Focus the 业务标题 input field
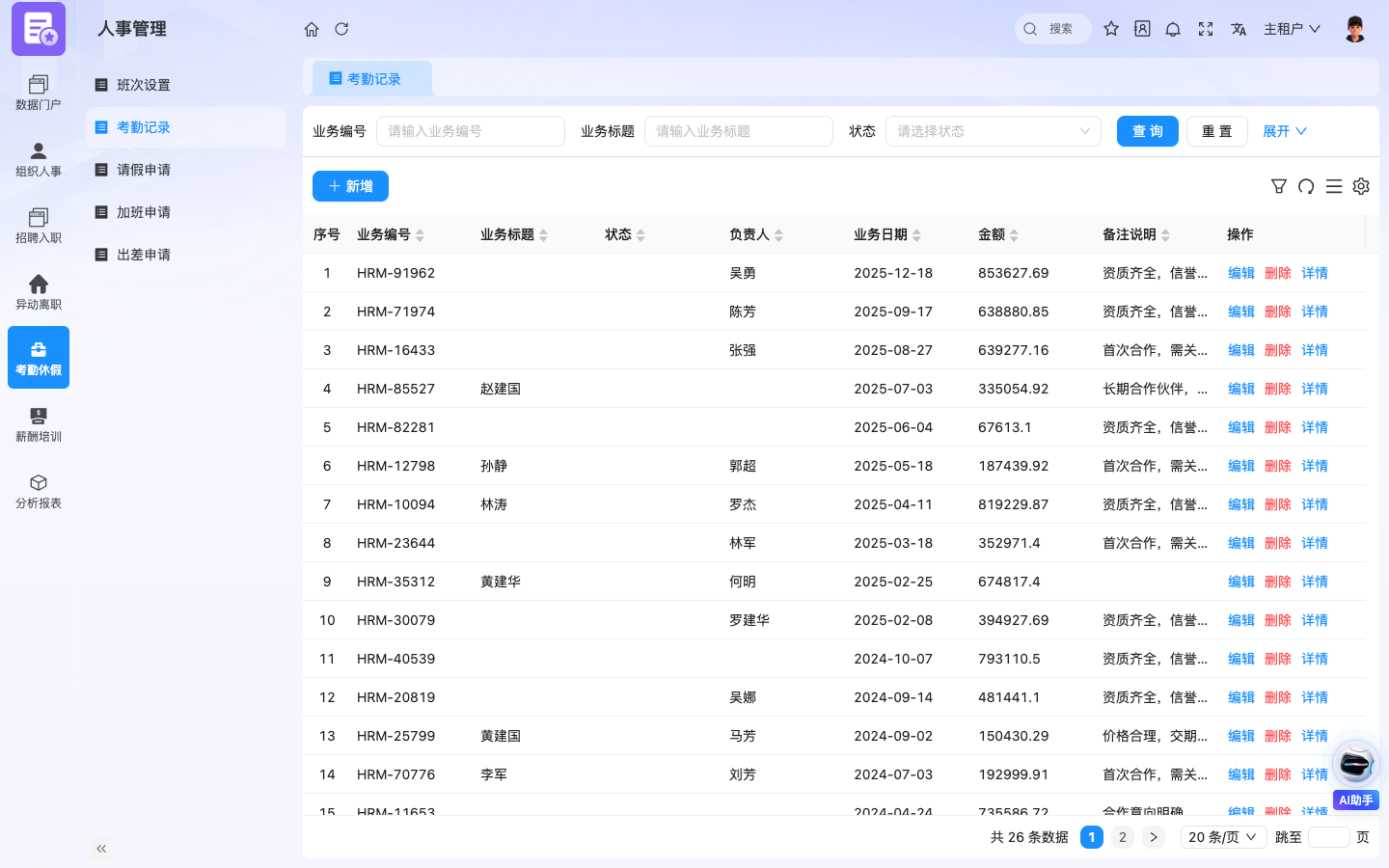 (739, 131)
